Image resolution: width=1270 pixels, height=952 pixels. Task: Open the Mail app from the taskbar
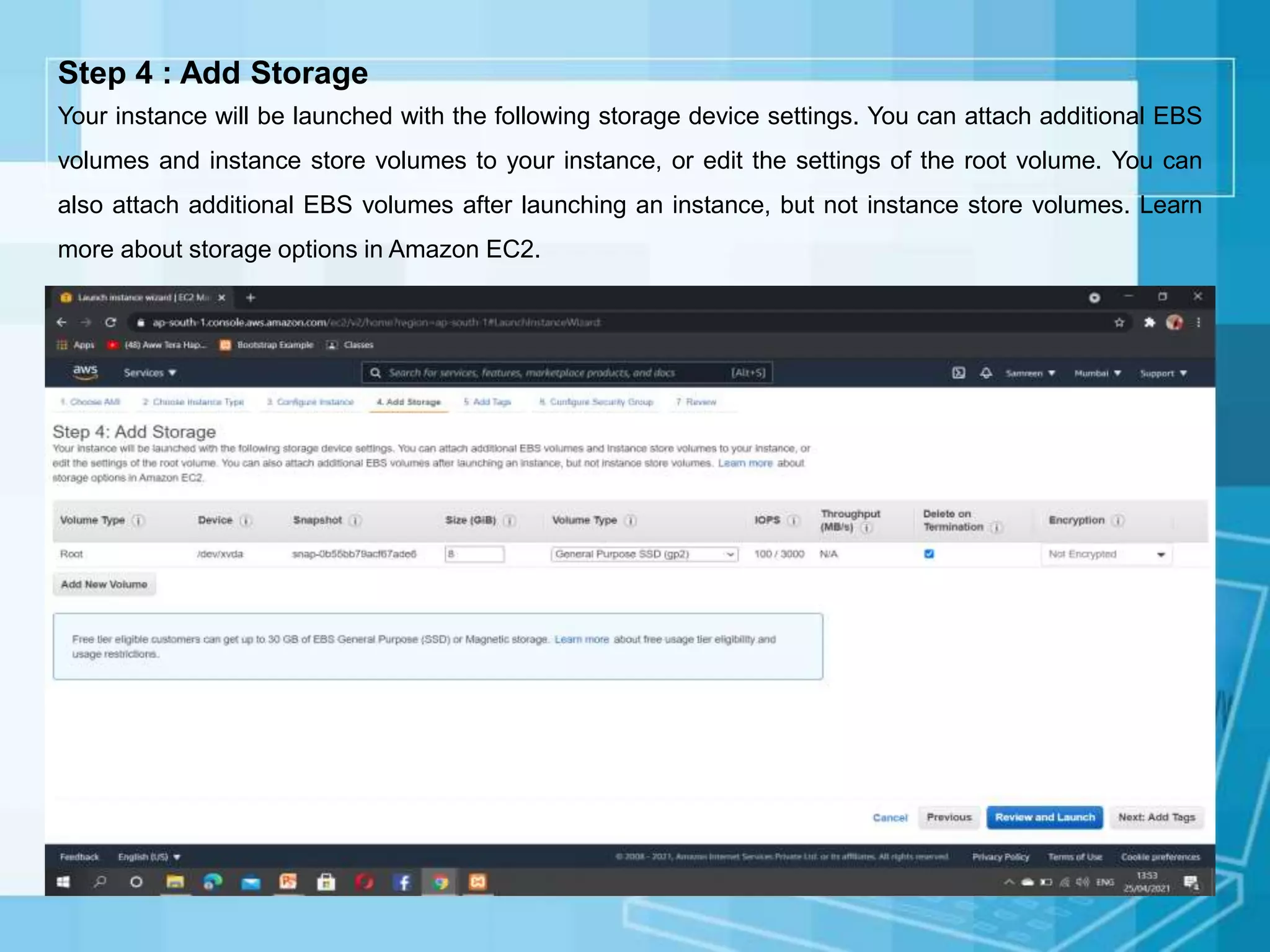[251, 881]
